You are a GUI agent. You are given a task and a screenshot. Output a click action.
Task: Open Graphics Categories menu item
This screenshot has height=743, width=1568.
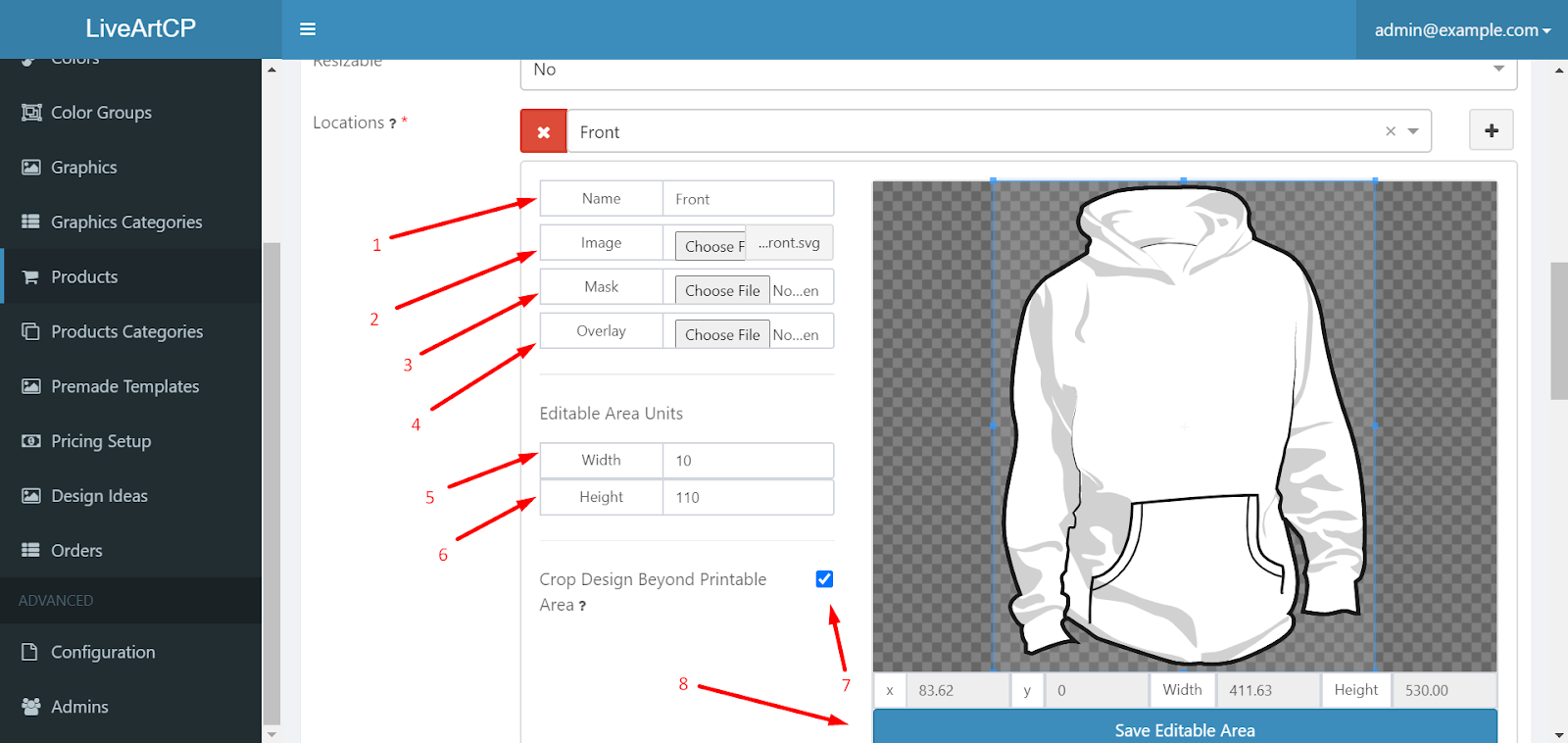coord(130,222)
